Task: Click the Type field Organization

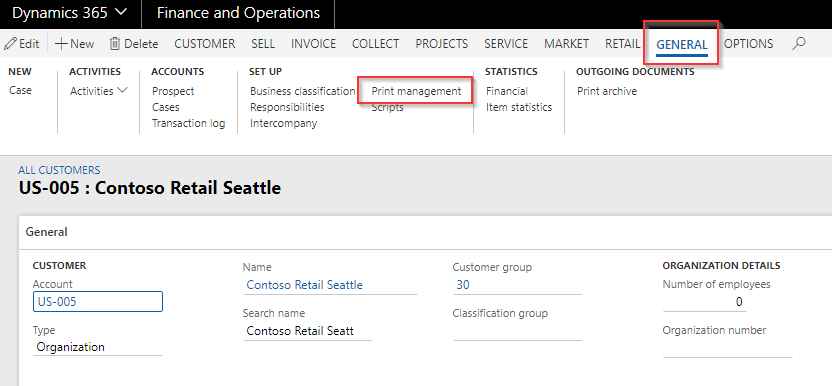Action: coord(98,347)
